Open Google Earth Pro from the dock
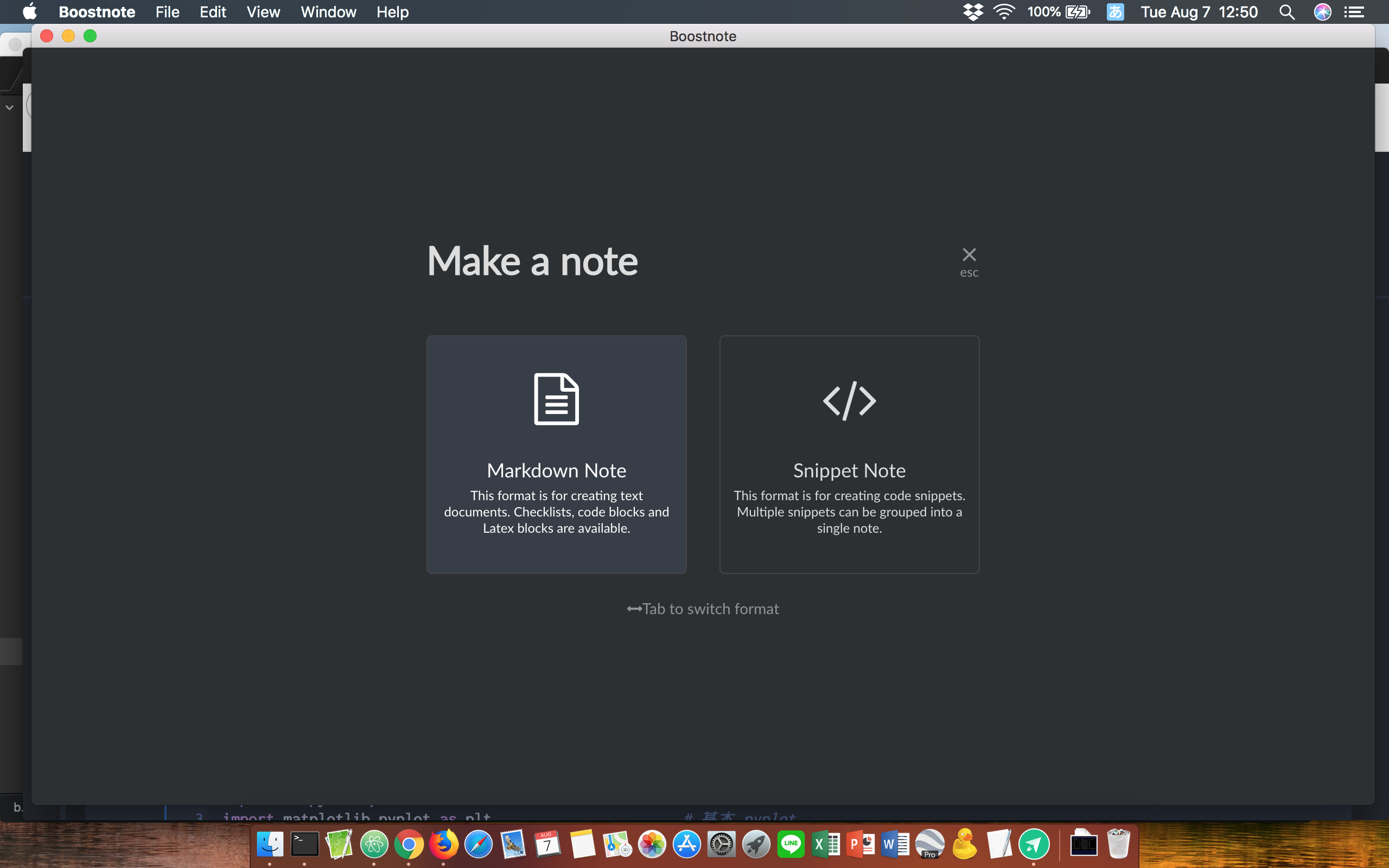 click(x=930, y=845)
